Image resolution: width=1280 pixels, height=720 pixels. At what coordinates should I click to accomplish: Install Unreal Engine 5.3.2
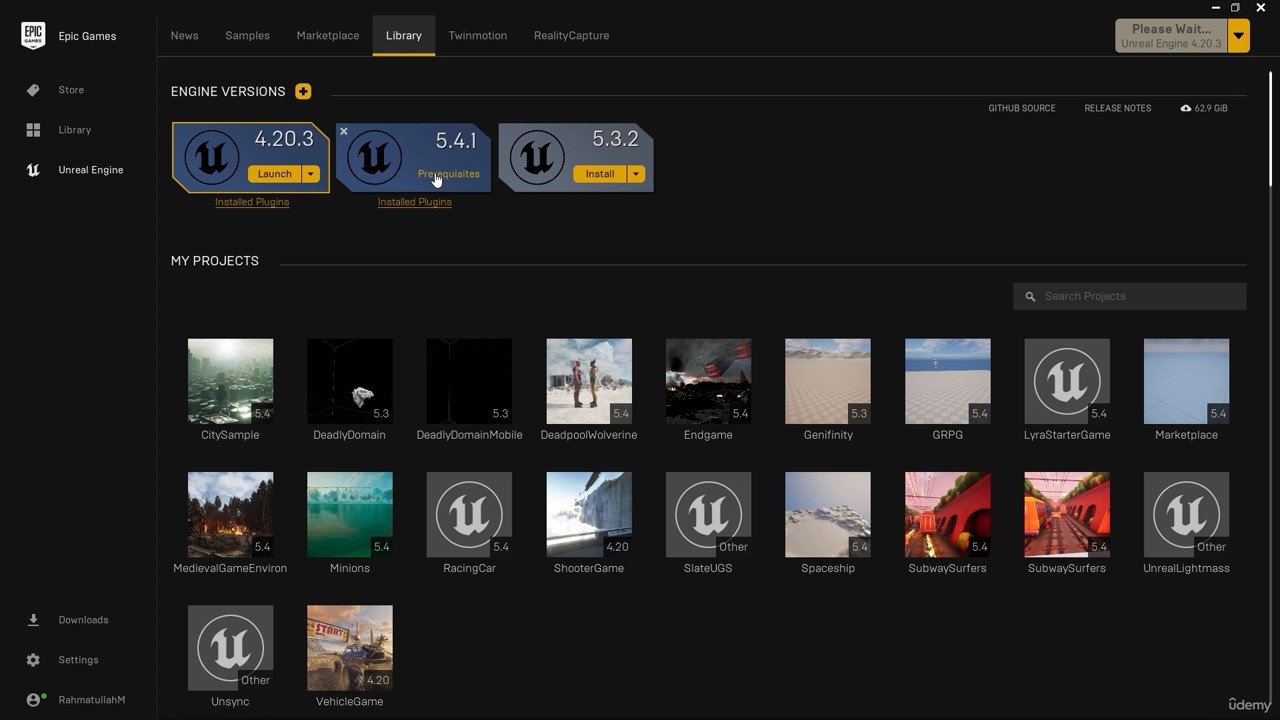pyautogui.click(x=600, y=174)
